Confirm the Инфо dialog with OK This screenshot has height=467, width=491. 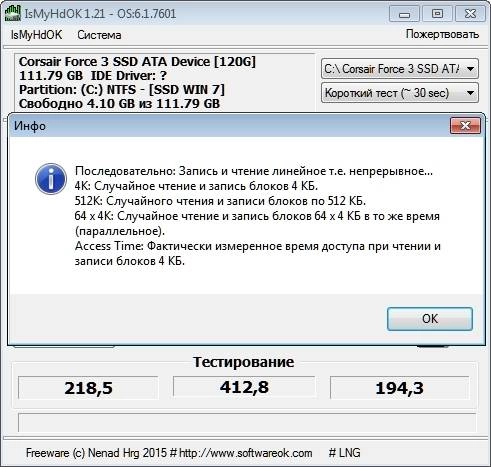pos(430,319)
